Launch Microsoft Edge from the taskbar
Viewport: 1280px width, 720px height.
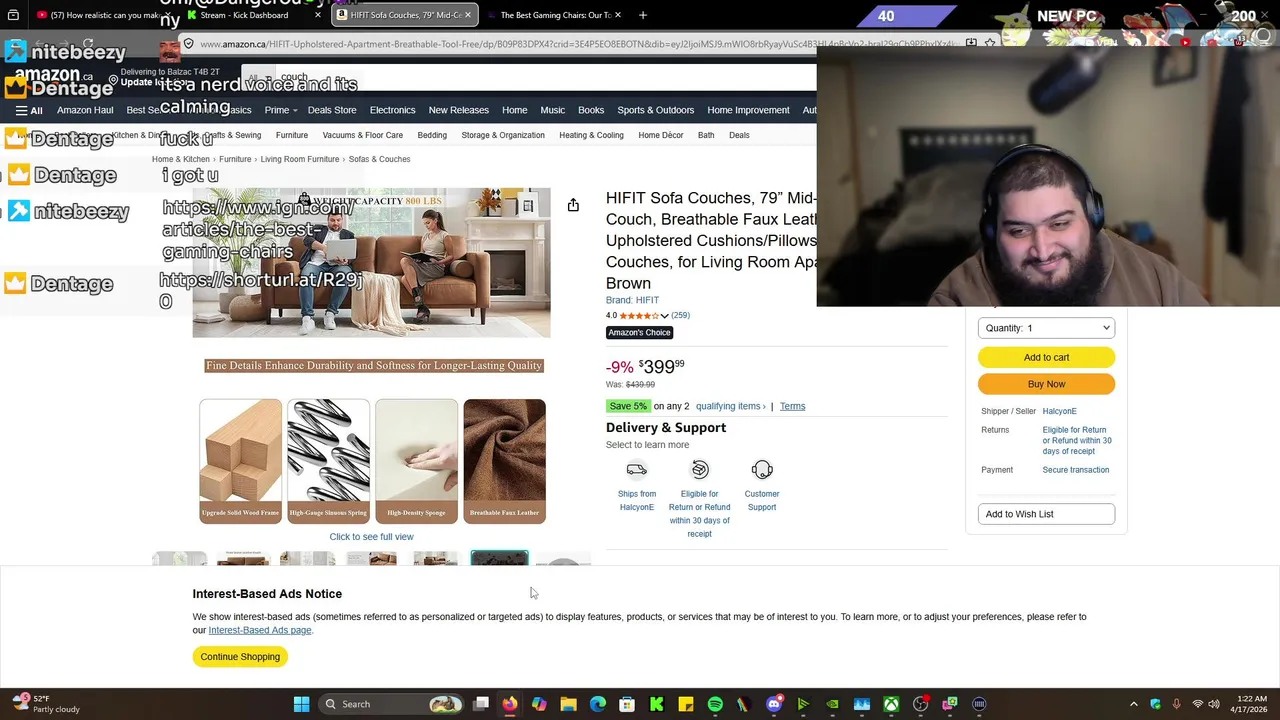[x=598, y=704]
